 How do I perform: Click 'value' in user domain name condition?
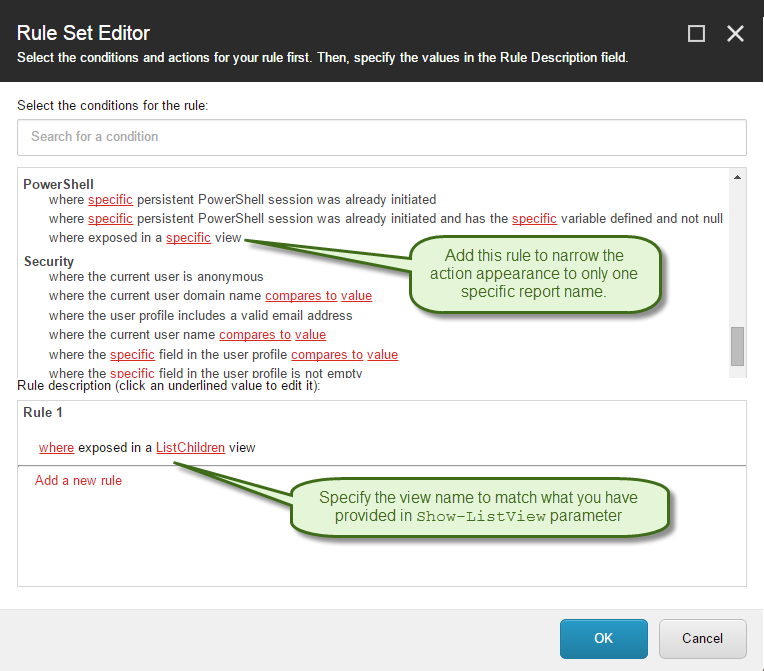click(x=356, y=296)
